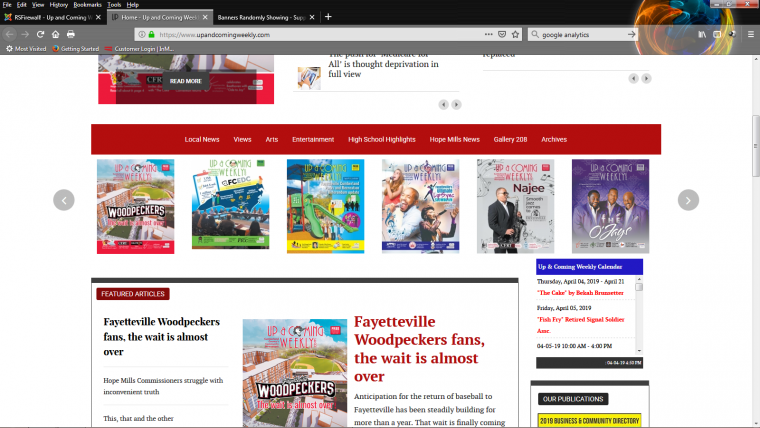Click the browser Forward arrow button
The image size is (760, 428).
coord(25,34)
